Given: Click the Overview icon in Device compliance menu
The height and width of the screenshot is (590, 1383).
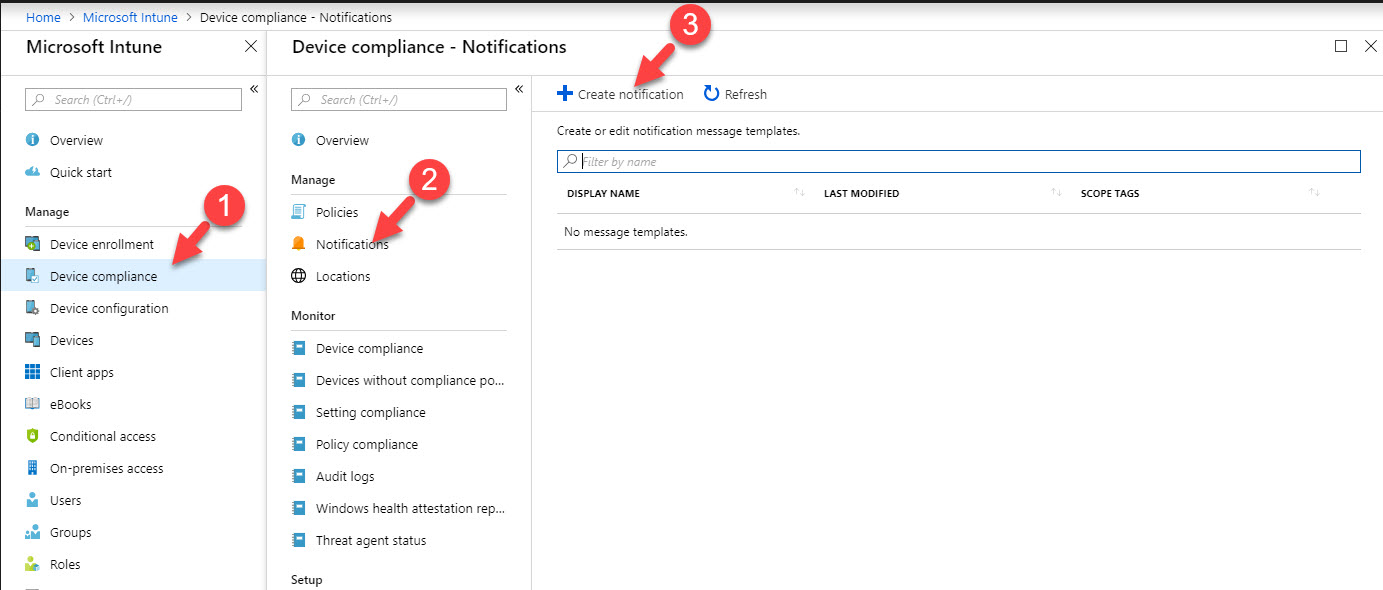Looking at the screenshot, I should point(298,140).
